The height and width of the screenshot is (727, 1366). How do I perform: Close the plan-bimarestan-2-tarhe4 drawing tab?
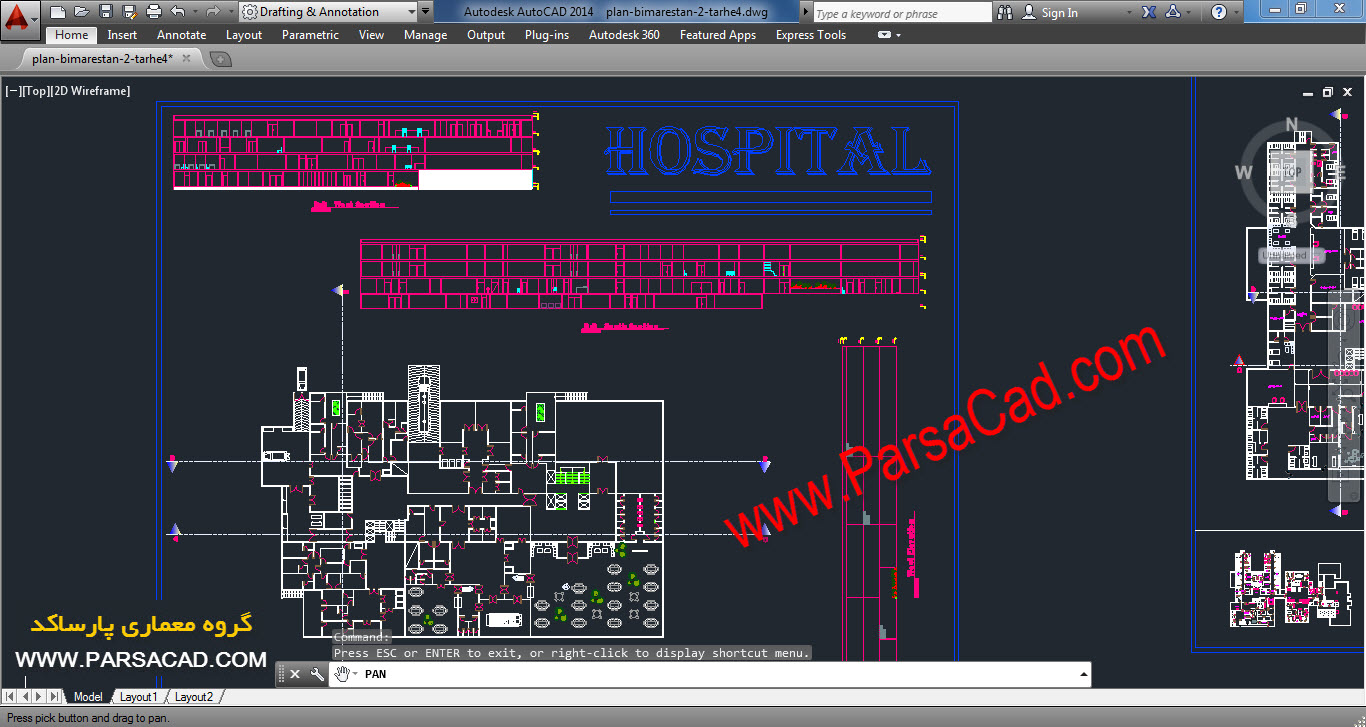pyautogui.click(x=186, y=59)
